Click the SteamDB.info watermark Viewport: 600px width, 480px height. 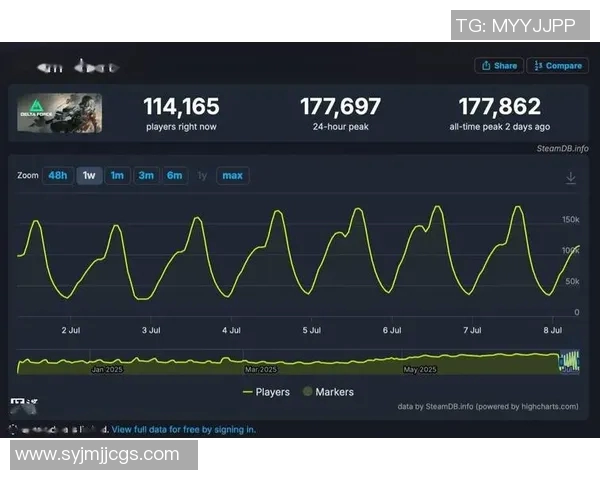point(562,147)
